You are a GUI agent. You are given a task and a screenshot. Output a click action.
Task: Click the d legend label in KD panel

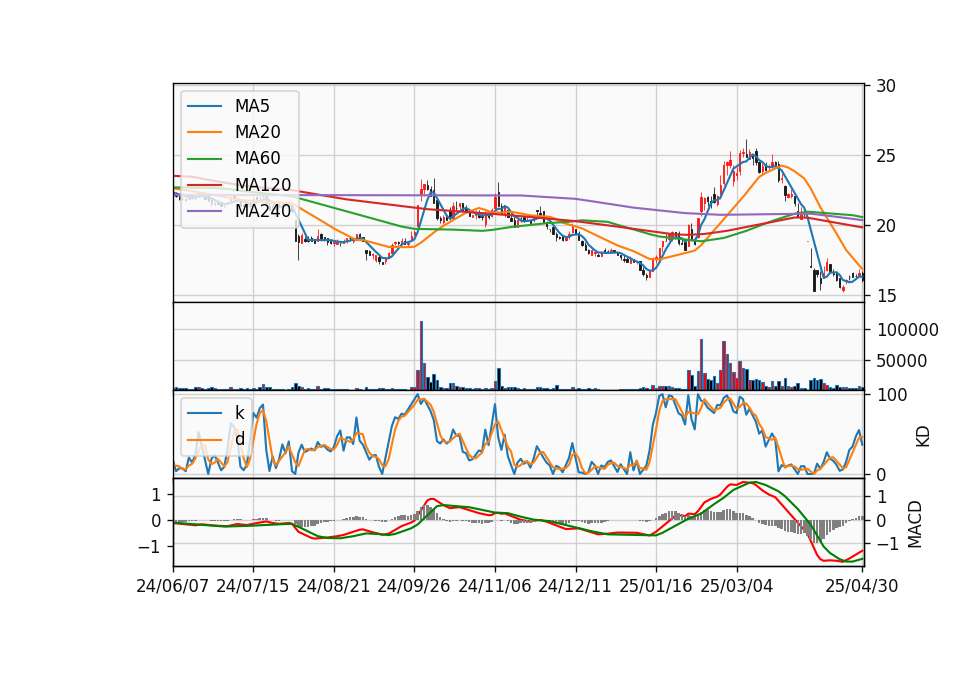click(x=239, y=439)
